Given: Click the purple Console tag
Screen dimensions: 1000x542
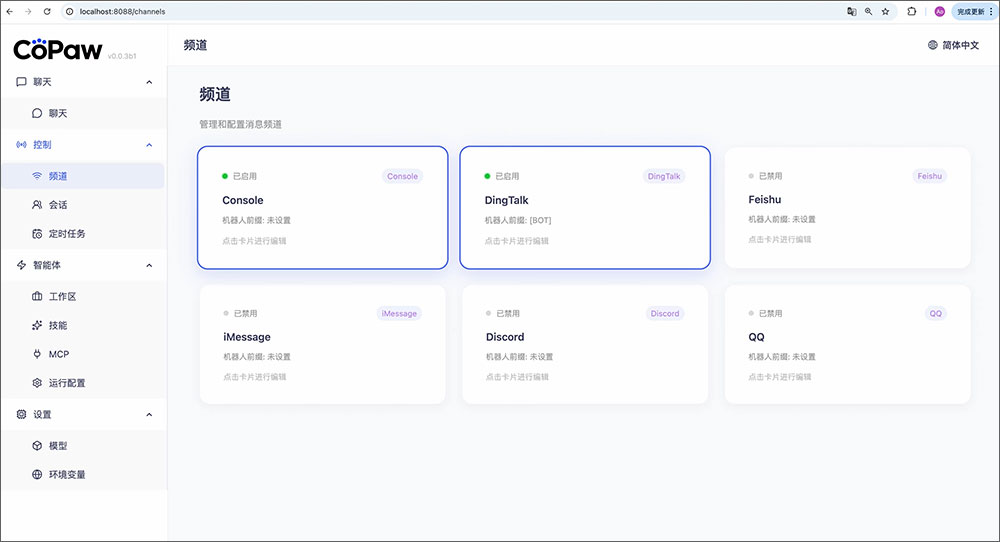Looking at the screenshot, I should 402,176.
